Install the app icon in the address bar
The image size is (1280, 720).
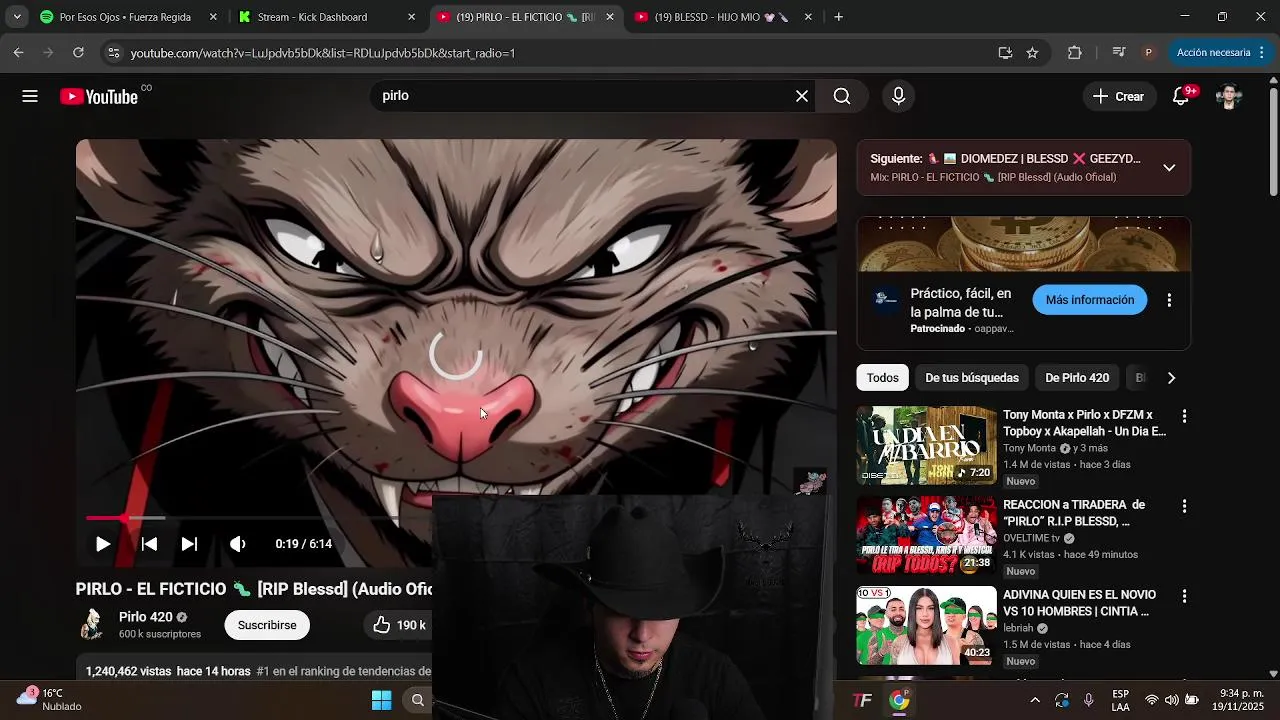(1005, 53)
